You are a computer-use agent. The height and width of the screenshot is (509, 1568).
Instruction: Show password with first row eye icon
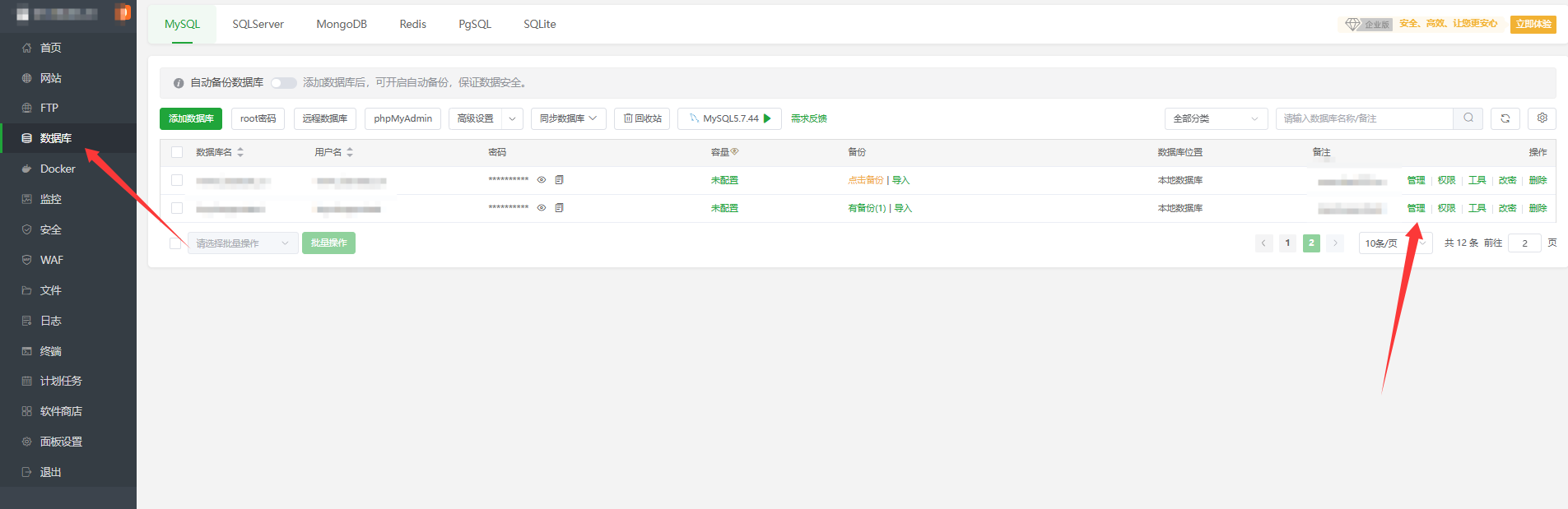[x=542, y=180]
